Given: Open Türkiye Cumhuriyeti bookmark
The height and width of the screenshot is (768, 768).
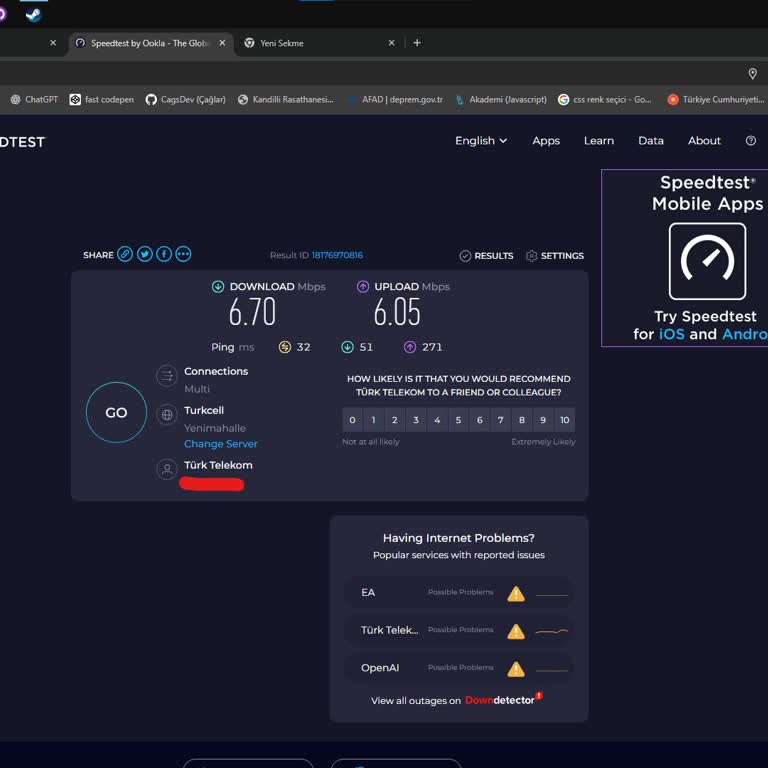Looking at the screenshot, I should (x=716, y=99).
